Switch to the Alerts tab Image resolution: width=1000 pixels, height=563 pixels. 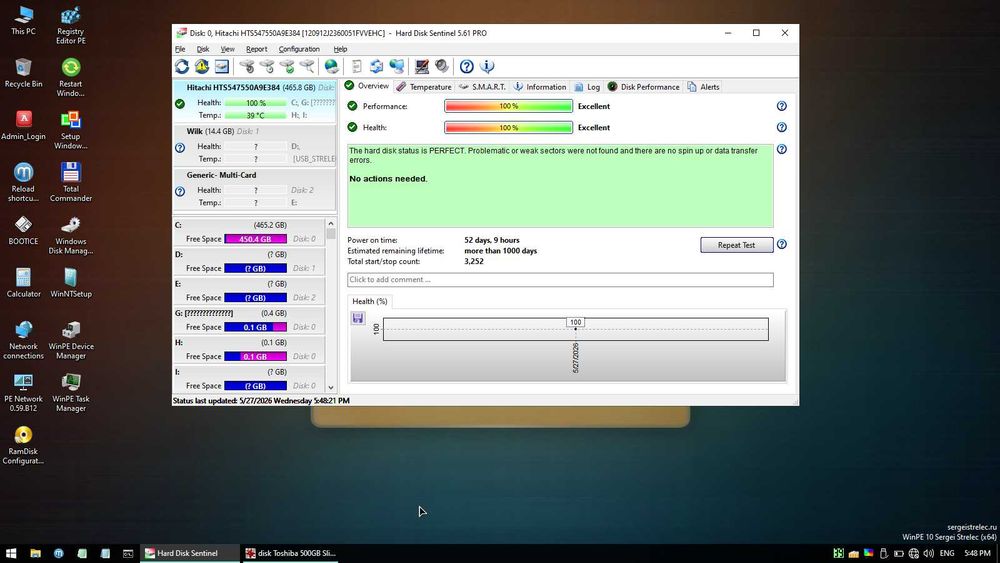[x=703, y=87]
